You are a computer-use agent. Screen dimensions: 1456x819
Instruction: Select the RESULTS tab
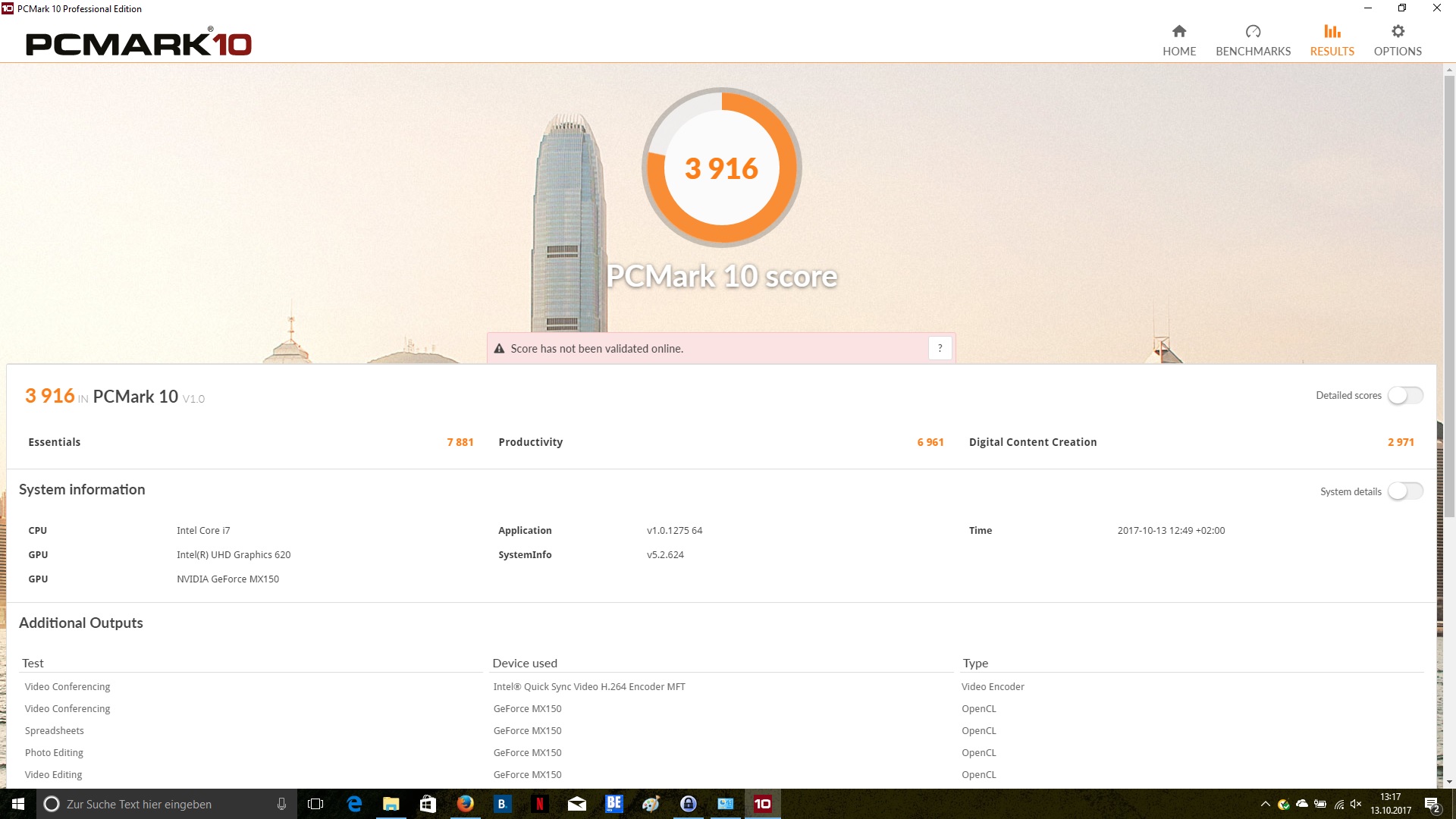point(1332,40)
